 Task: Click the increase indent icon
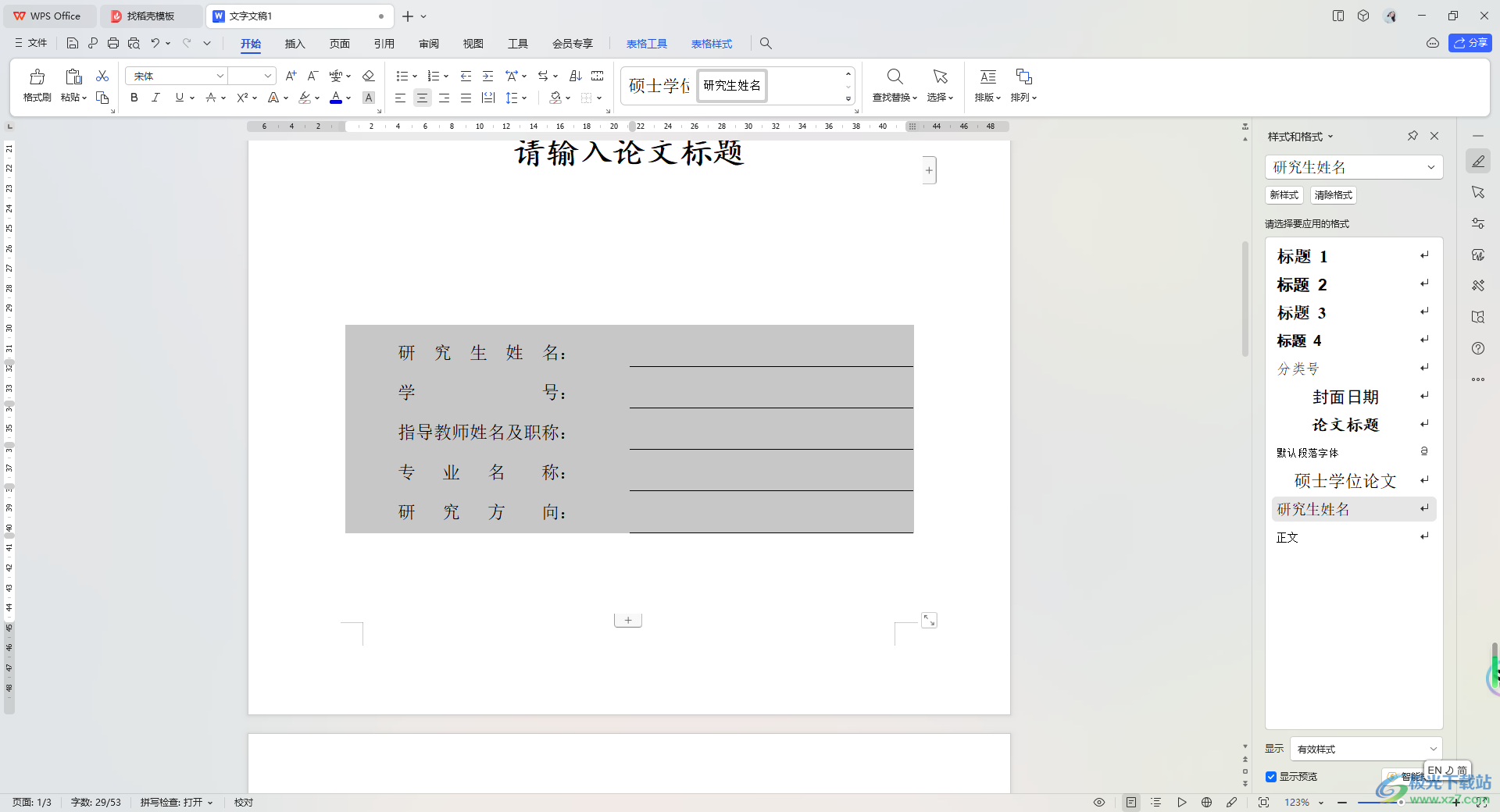(x=487, y=76)
